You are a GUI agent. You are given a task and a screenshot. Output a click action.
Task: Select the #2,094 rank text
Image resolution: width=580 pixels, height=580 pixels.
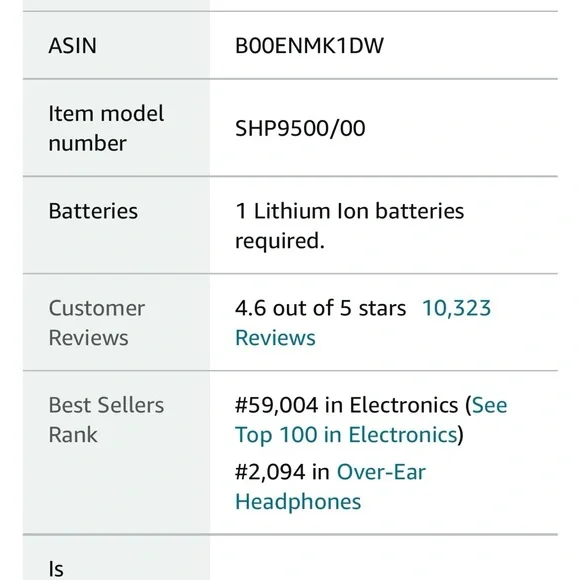pos(270,472)
